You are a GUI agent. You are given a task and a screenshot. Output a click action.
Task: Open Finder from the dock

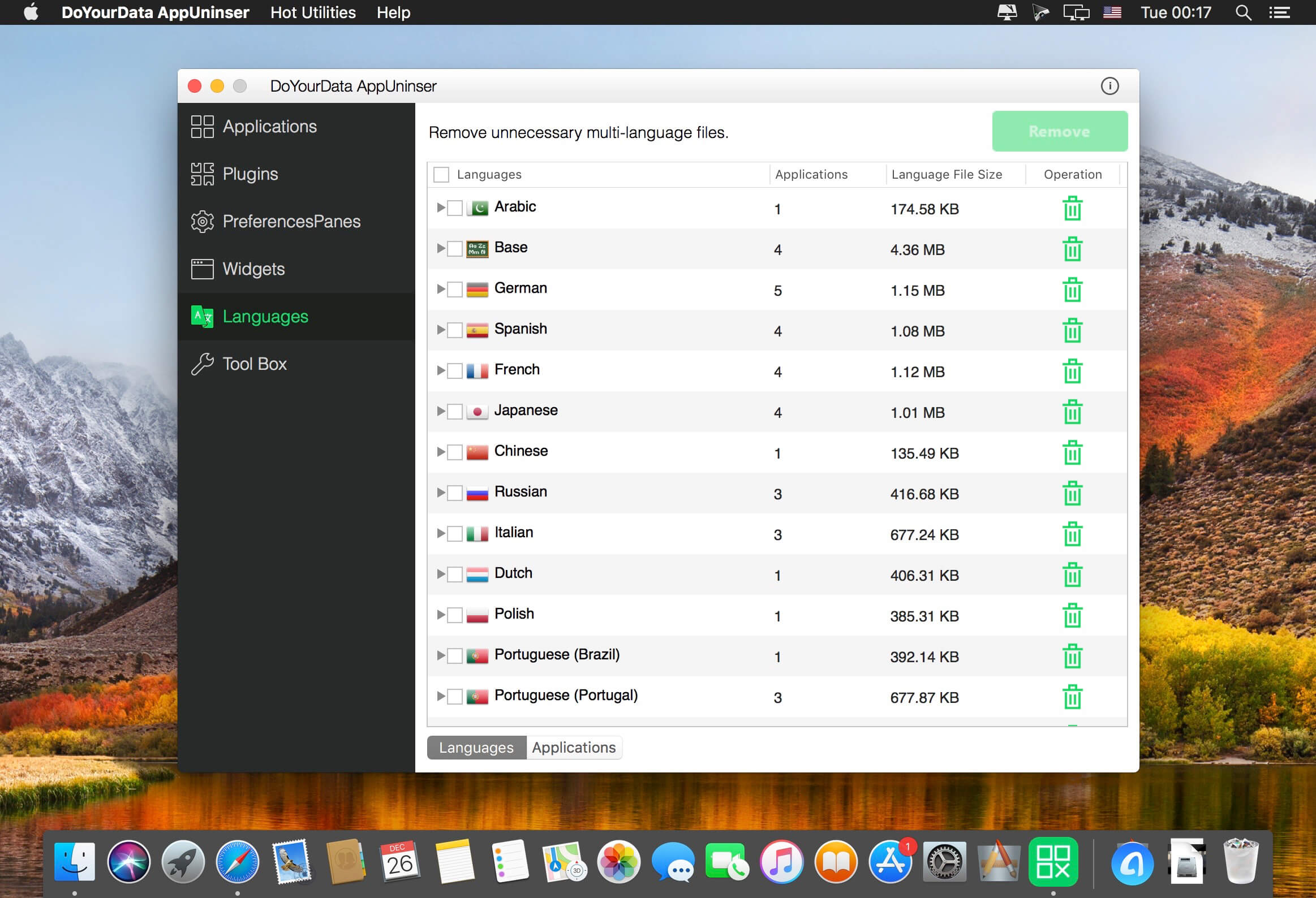(74, 861)
